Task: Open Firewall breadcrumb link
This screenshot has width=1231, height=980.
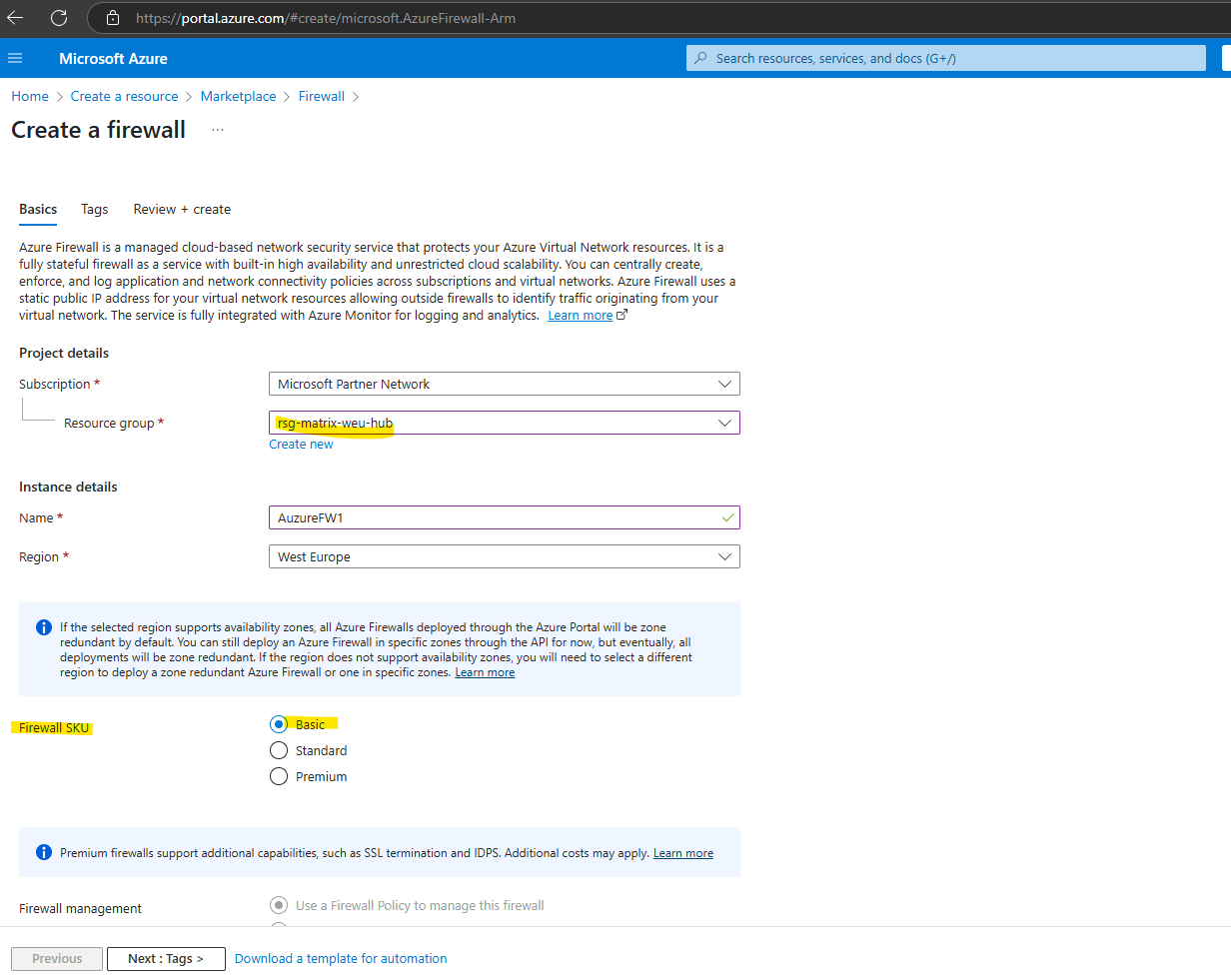Action: [322, 96]
